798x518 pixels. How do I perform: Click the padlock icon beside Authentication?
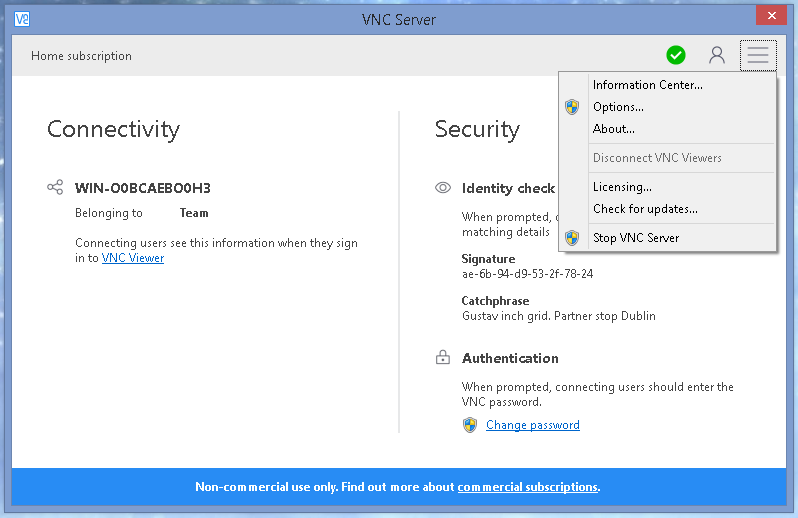(x=443, y=358)
